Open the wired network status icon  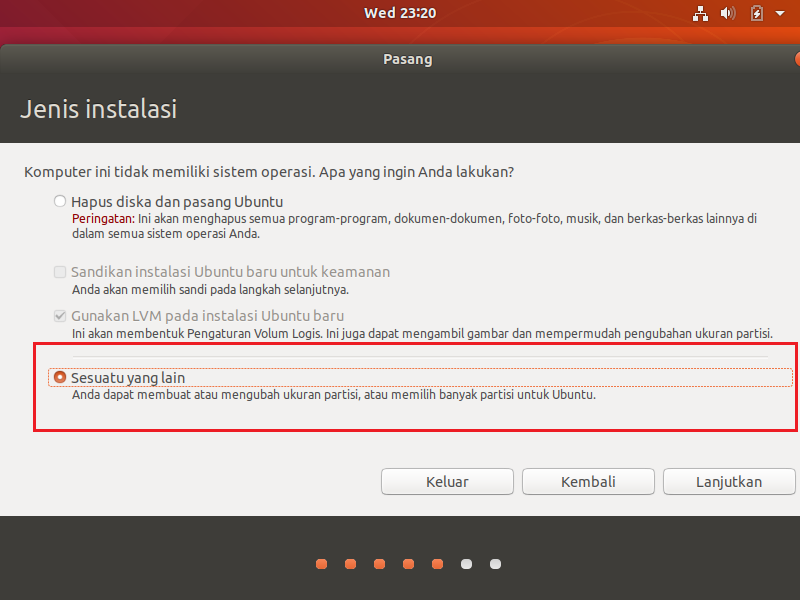coord(700,13)
